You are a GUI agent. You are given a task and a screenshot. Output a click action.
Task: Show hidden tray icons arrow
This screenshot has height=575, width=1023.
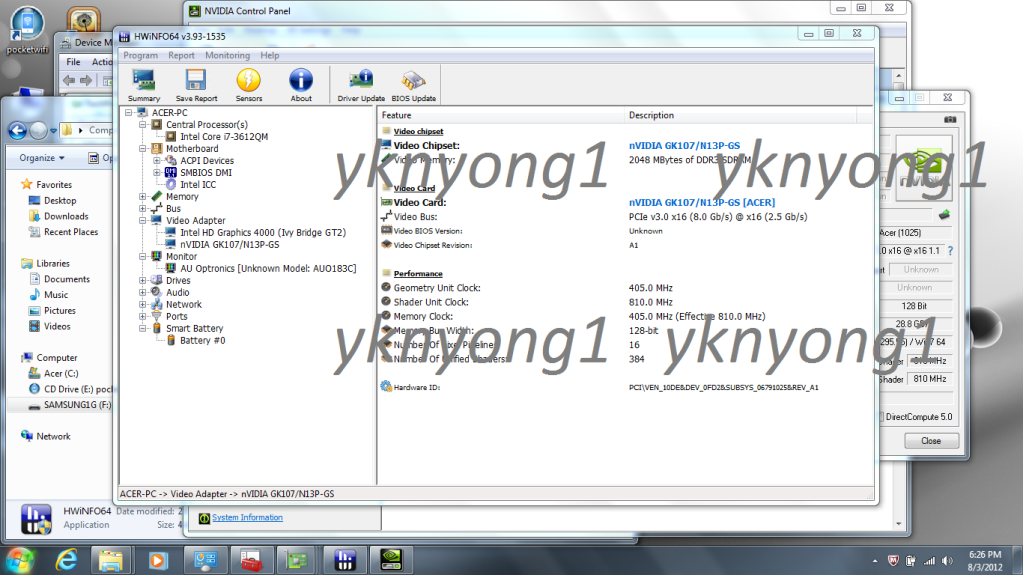click(x=875, y=561)
